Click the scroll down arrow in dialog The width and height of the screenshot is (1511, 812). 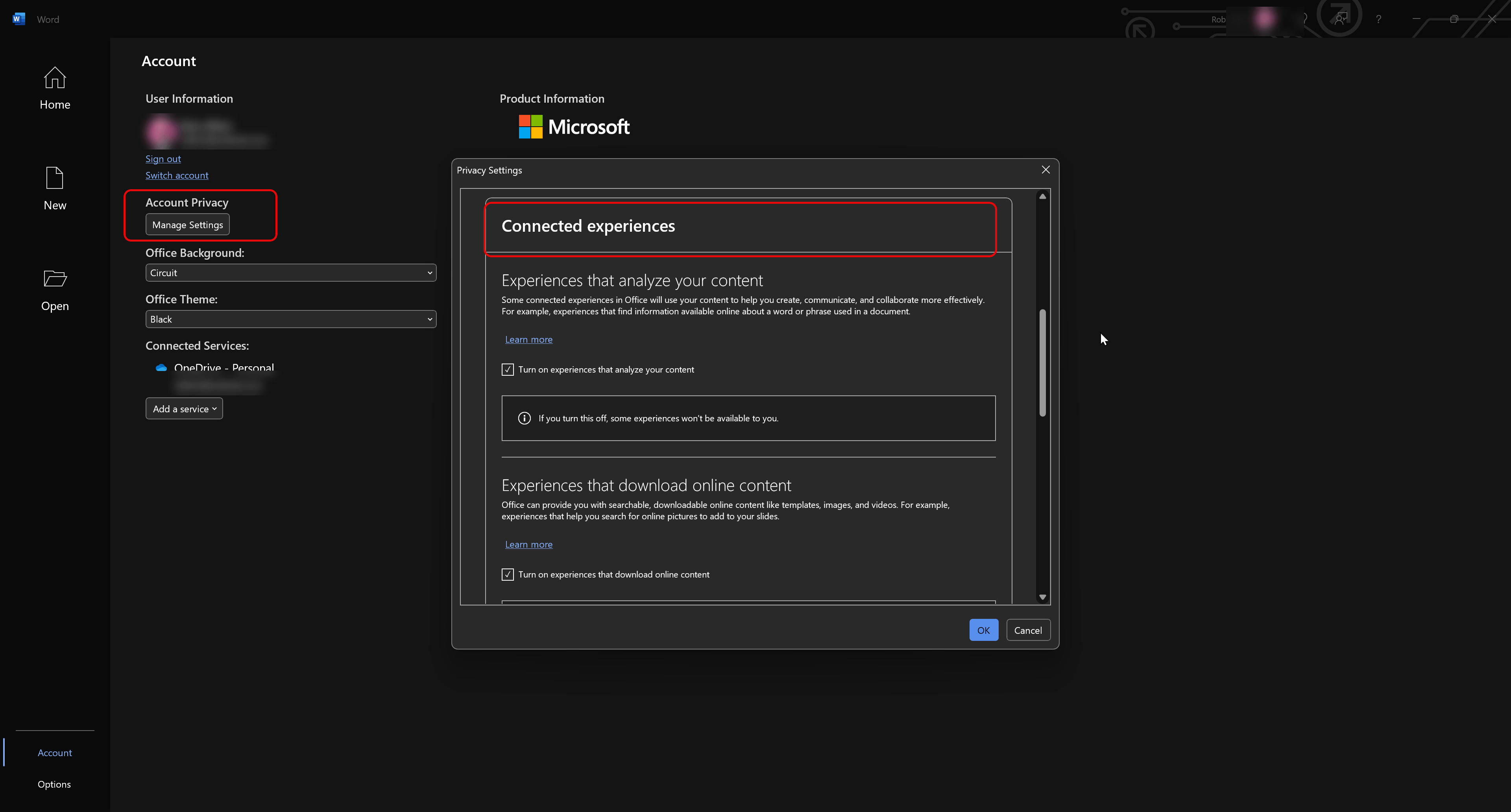click(x=1042, y=597)
